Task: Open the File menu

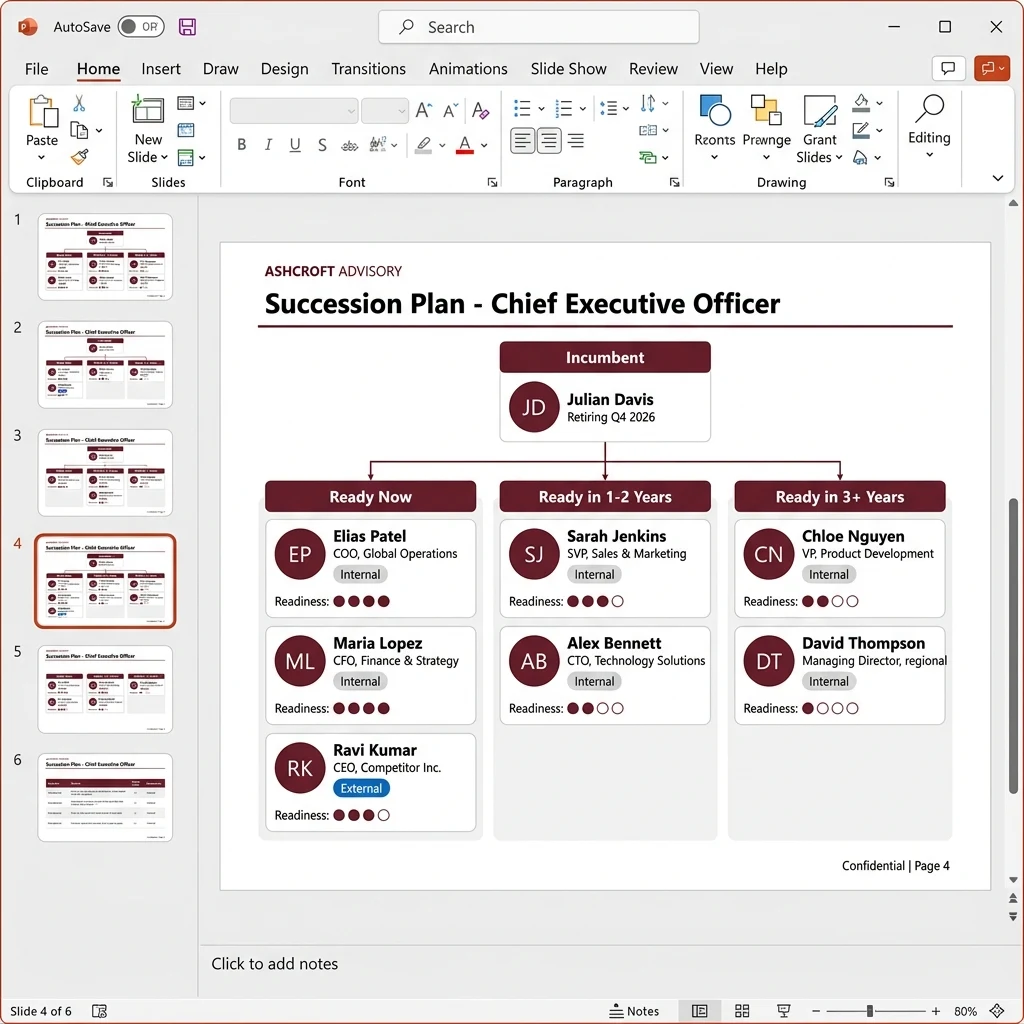Action: (37, 69)
